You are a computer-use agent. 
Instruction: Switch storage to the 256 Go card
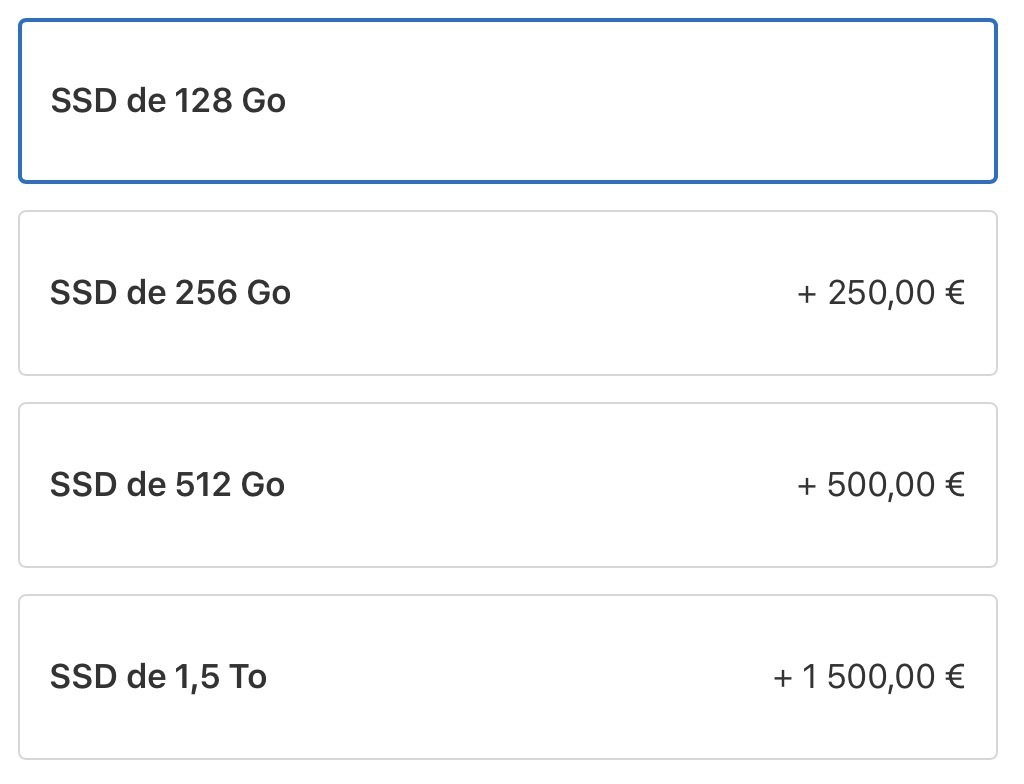[507, 293]
